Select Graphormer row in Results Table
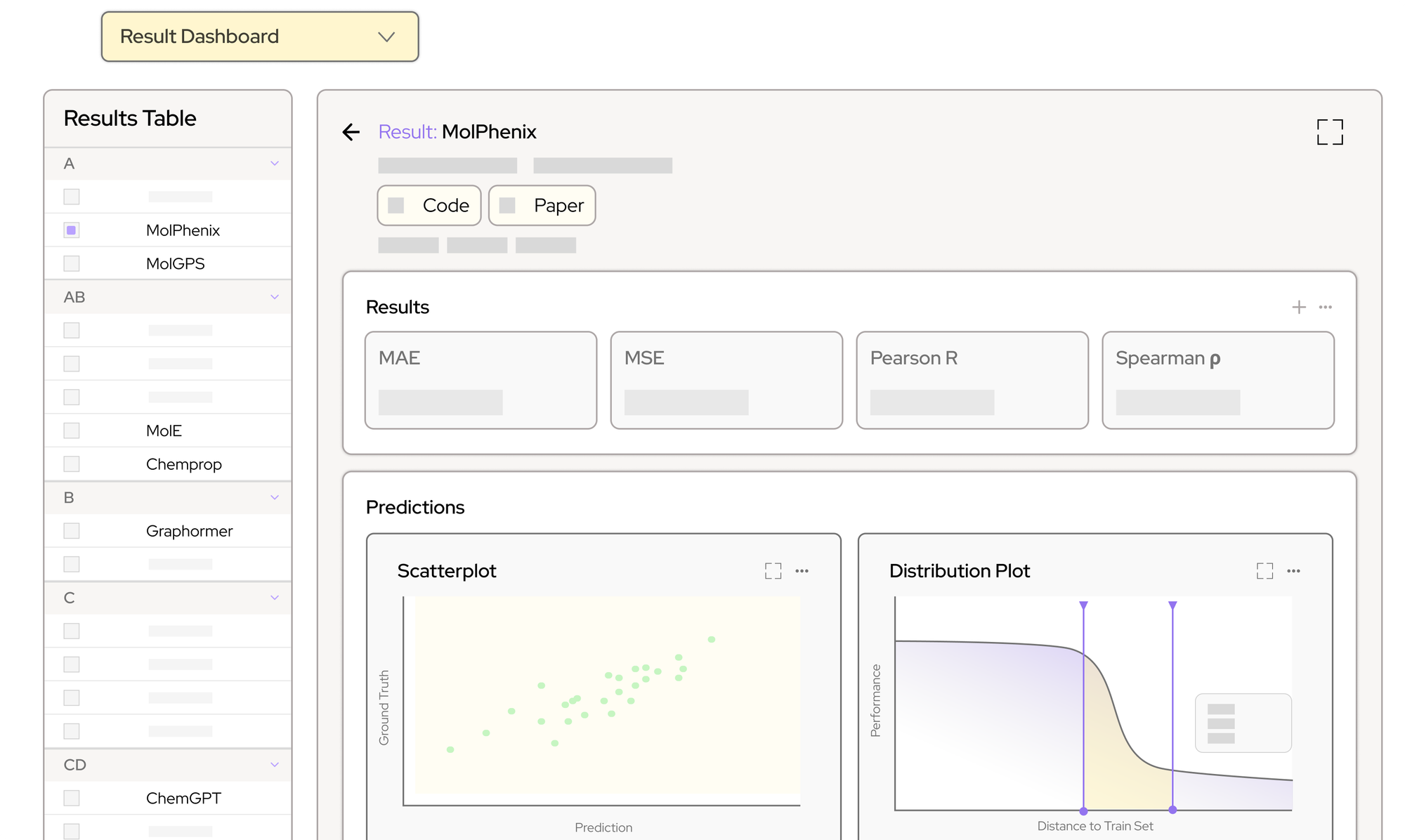The width and height of the screenshot is (1405, 840). (189, 531)
